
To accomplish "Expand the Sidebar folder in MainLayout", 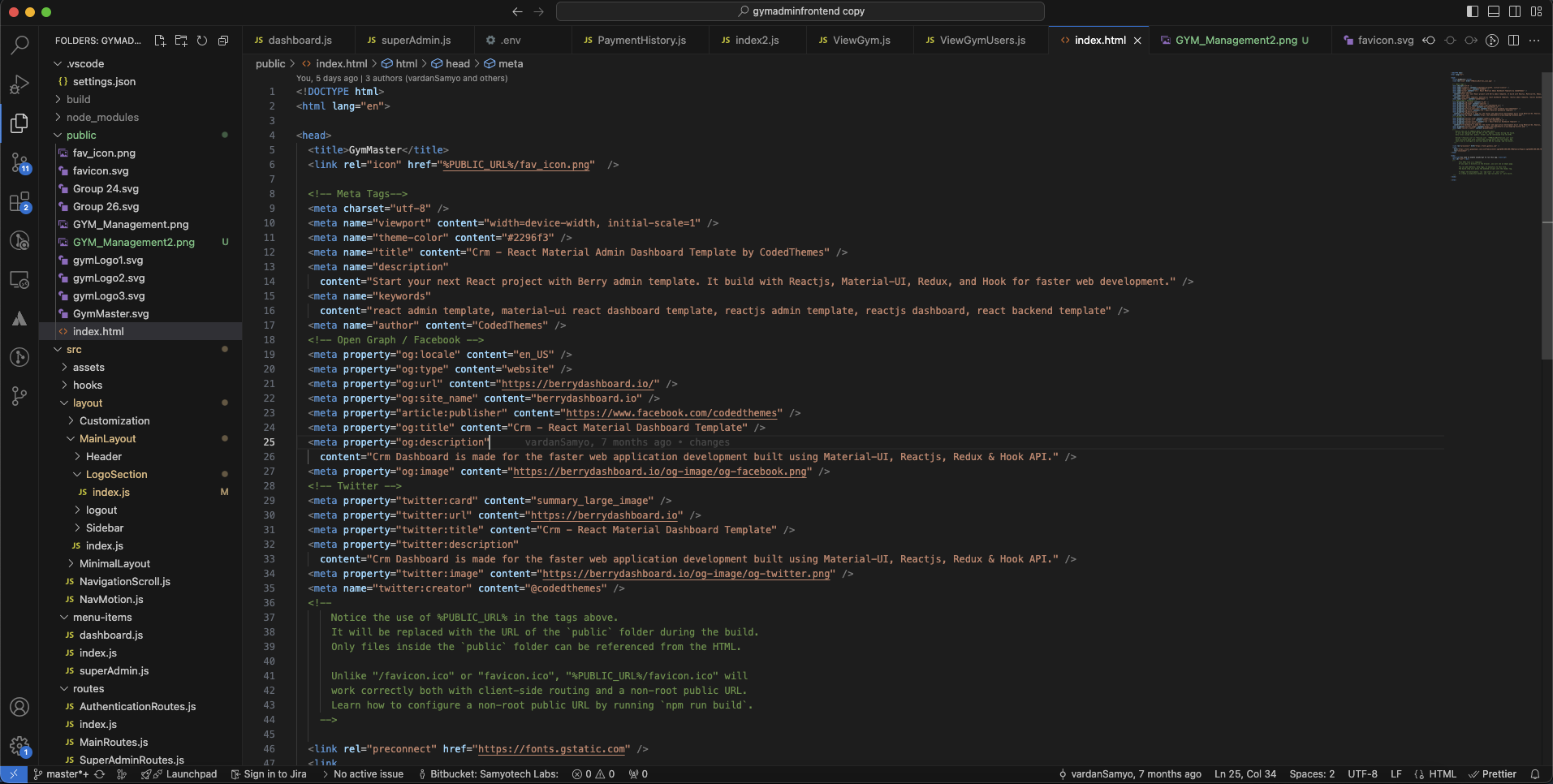I will click(105, 528).
